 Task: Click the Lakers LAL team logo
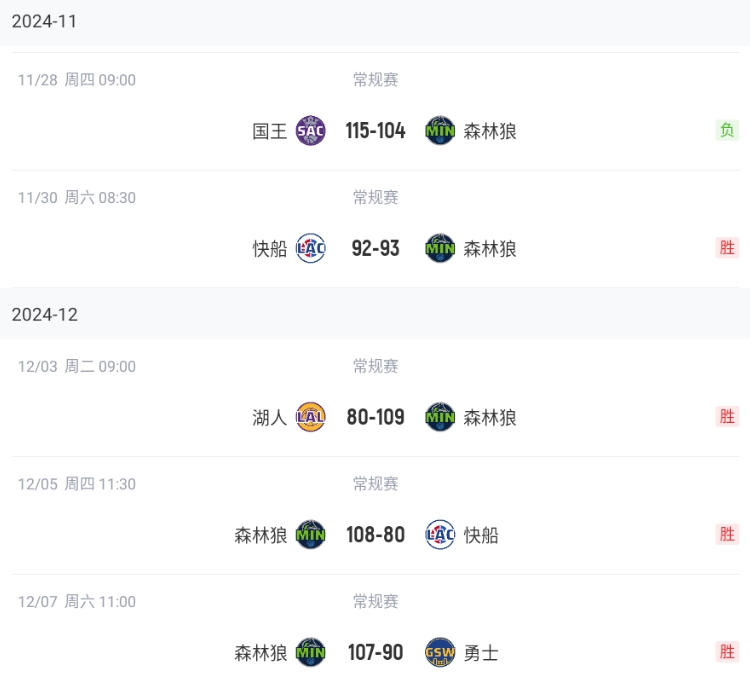[311, 417]
